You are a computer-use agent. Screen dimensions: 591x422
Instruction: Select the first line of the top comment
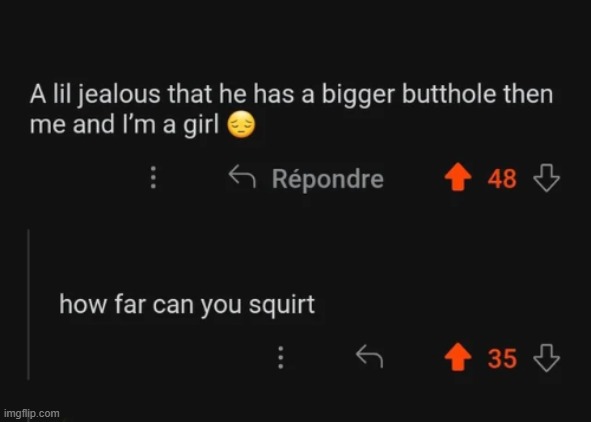click(x=291, y=94)
